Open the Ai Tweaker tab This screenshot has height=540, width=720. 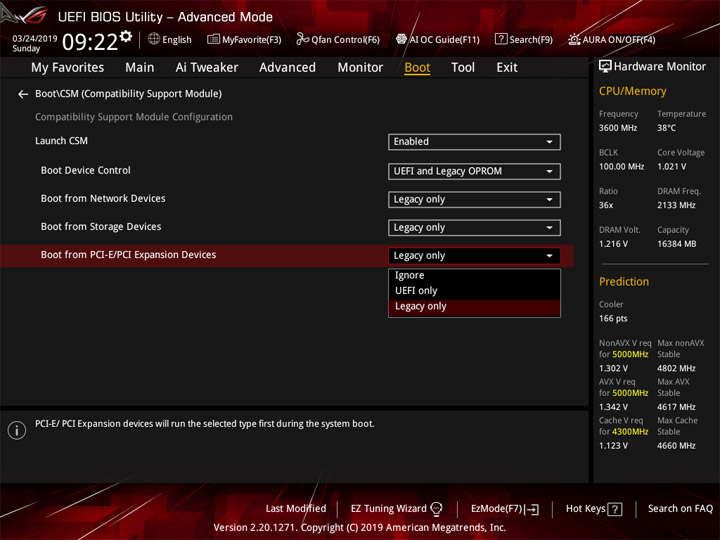tap(207, 68)
